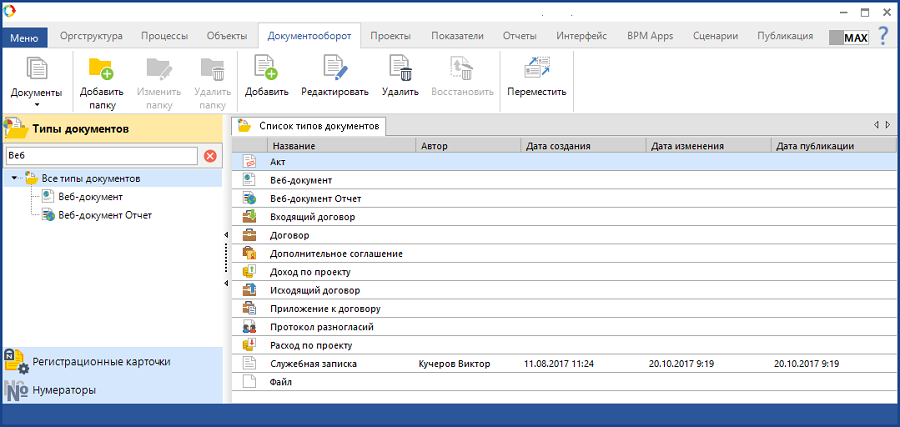Click the Delete (Удалить) trash icon
This screenshot has height=427, width=900.
click(x=400, y=69)
